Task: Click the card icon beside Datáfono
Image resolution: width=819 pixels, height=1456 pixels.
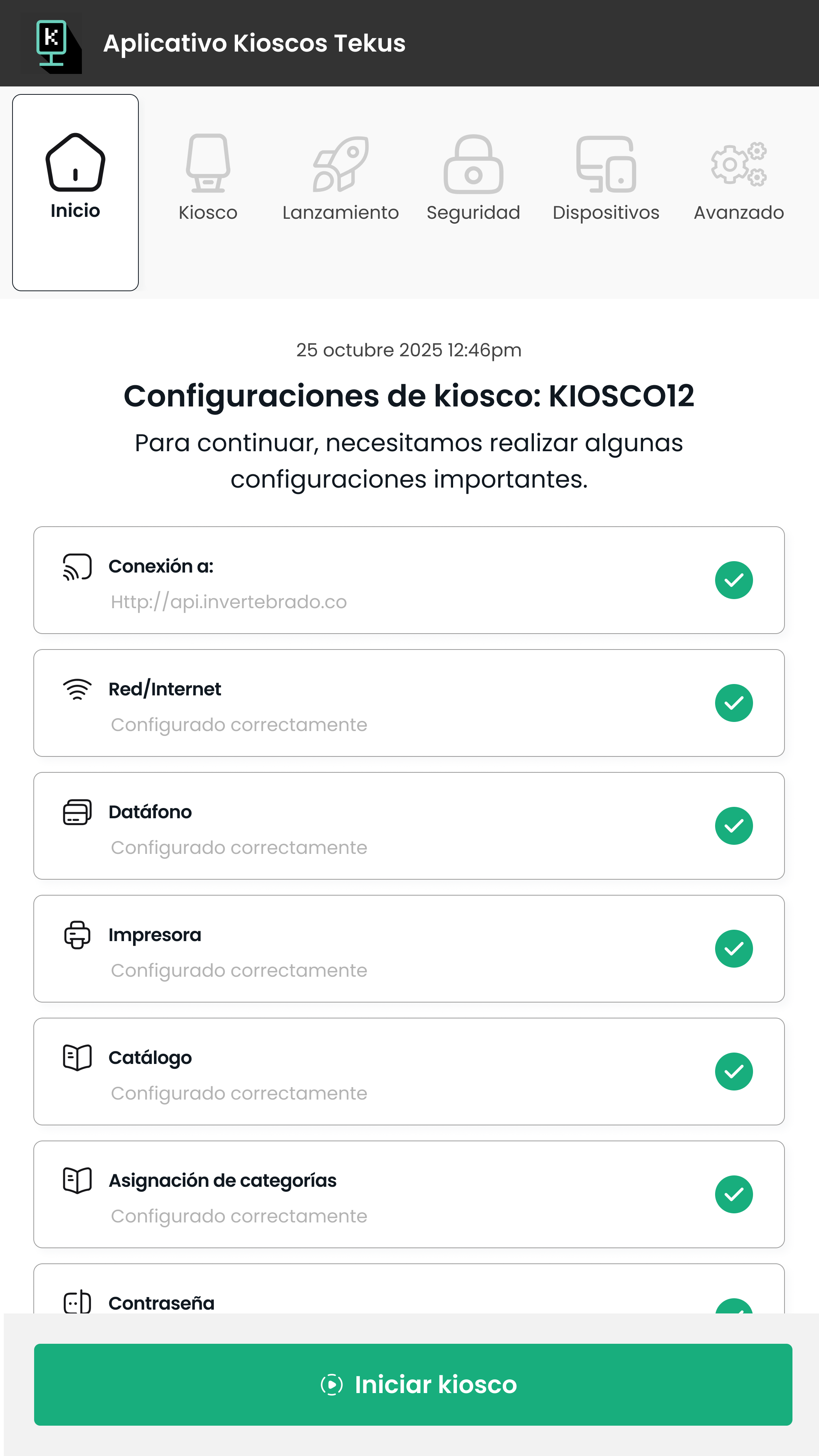Action: [77, 812]
